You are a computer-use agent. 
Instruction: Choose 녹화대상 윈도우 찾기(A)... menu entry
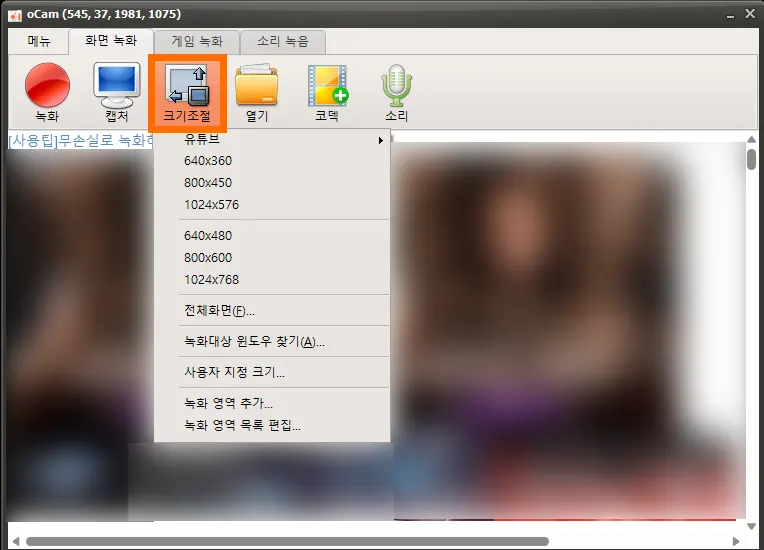coord(272,341)
